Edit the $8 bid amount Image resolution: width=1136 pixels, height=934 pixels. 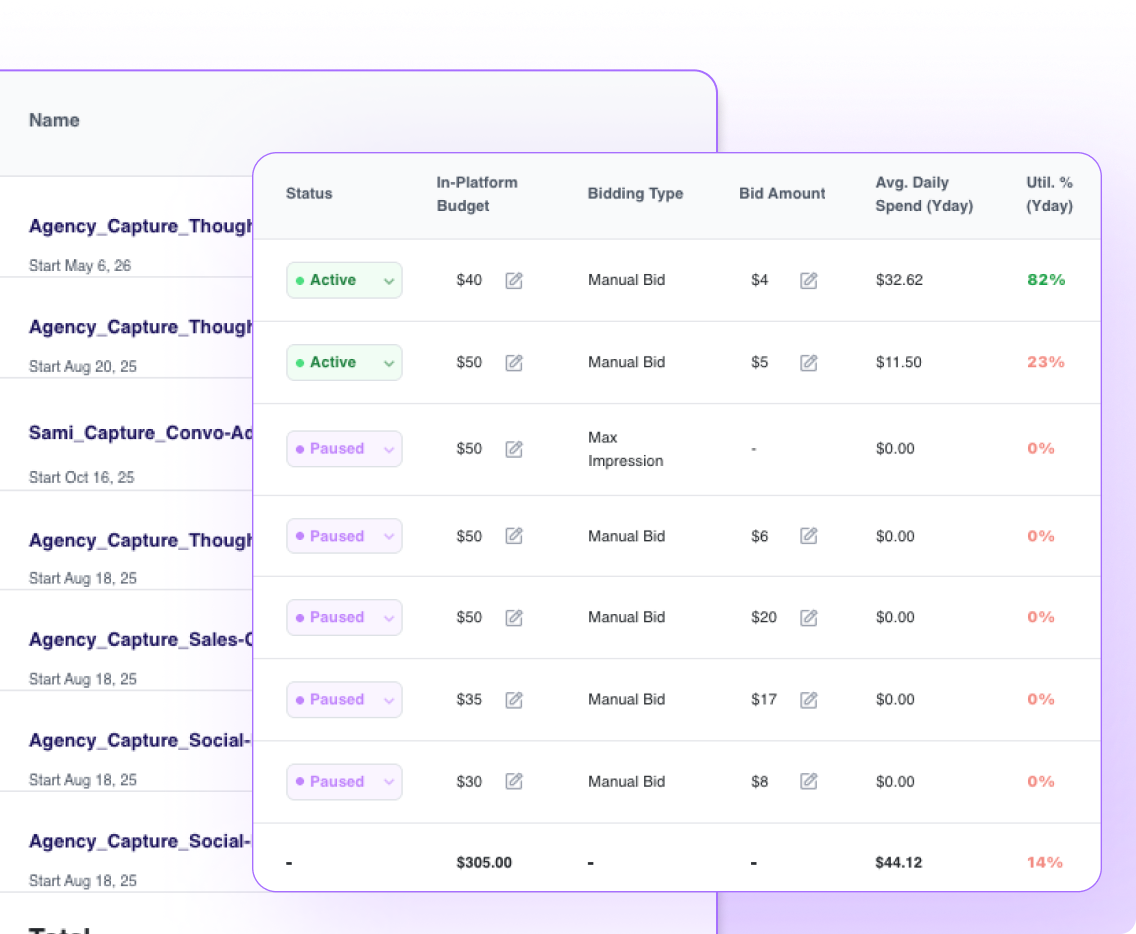pos(809,781)
